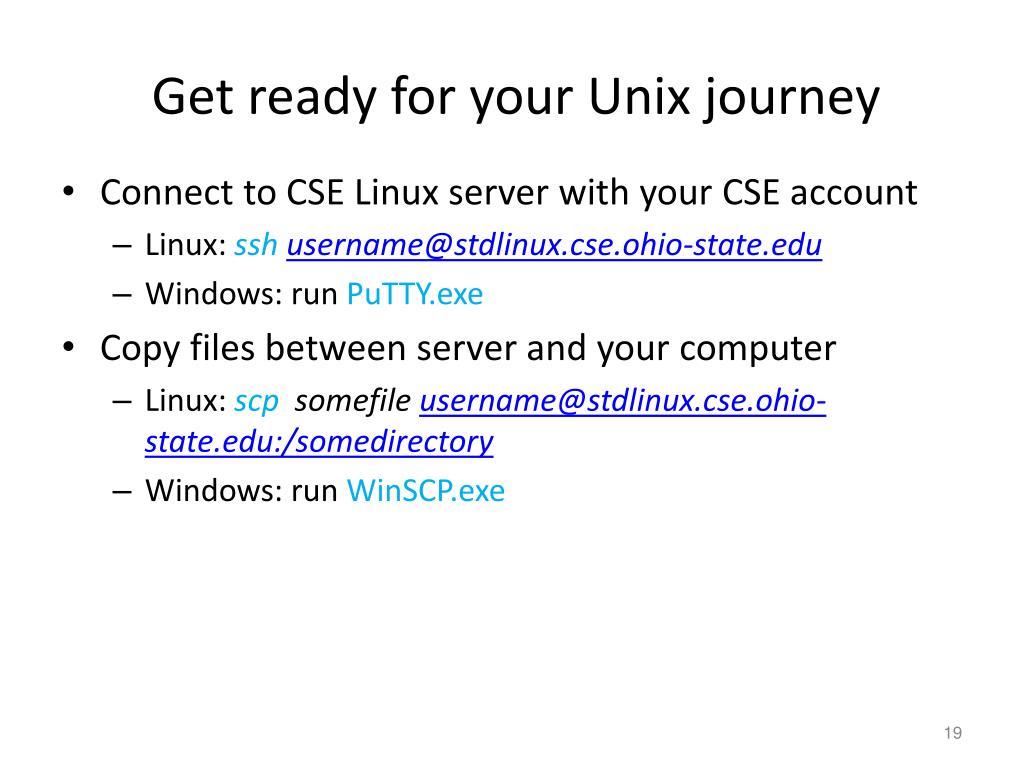Click the italic word 'somefile'
The image size is (1024, 768).
353,400
